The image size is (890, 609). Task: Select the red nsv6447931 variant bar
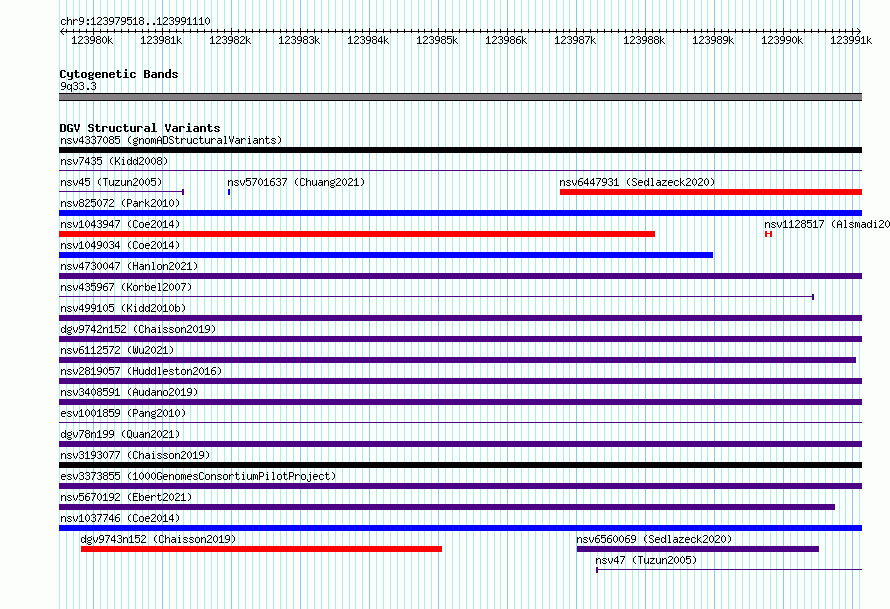tap(711, 192)
